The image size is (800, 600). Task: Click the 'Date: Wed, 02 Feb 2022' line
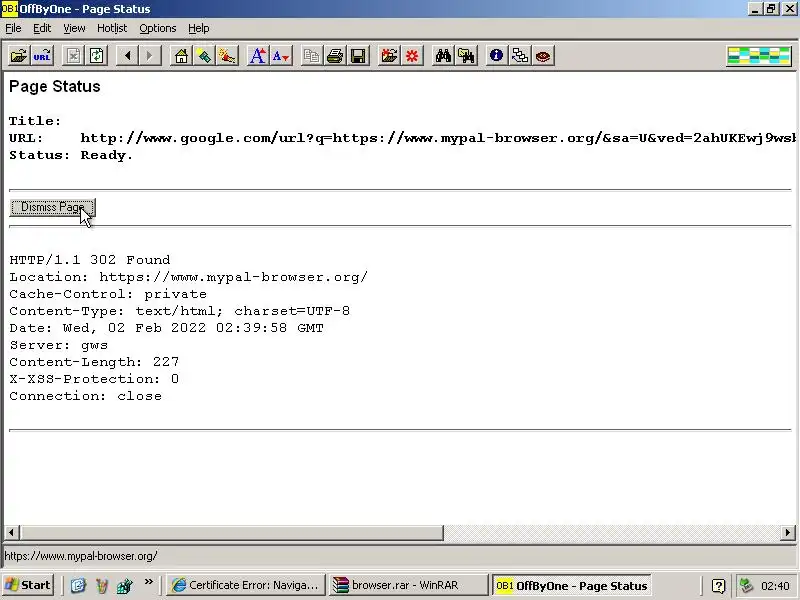[x=166, y=328]
